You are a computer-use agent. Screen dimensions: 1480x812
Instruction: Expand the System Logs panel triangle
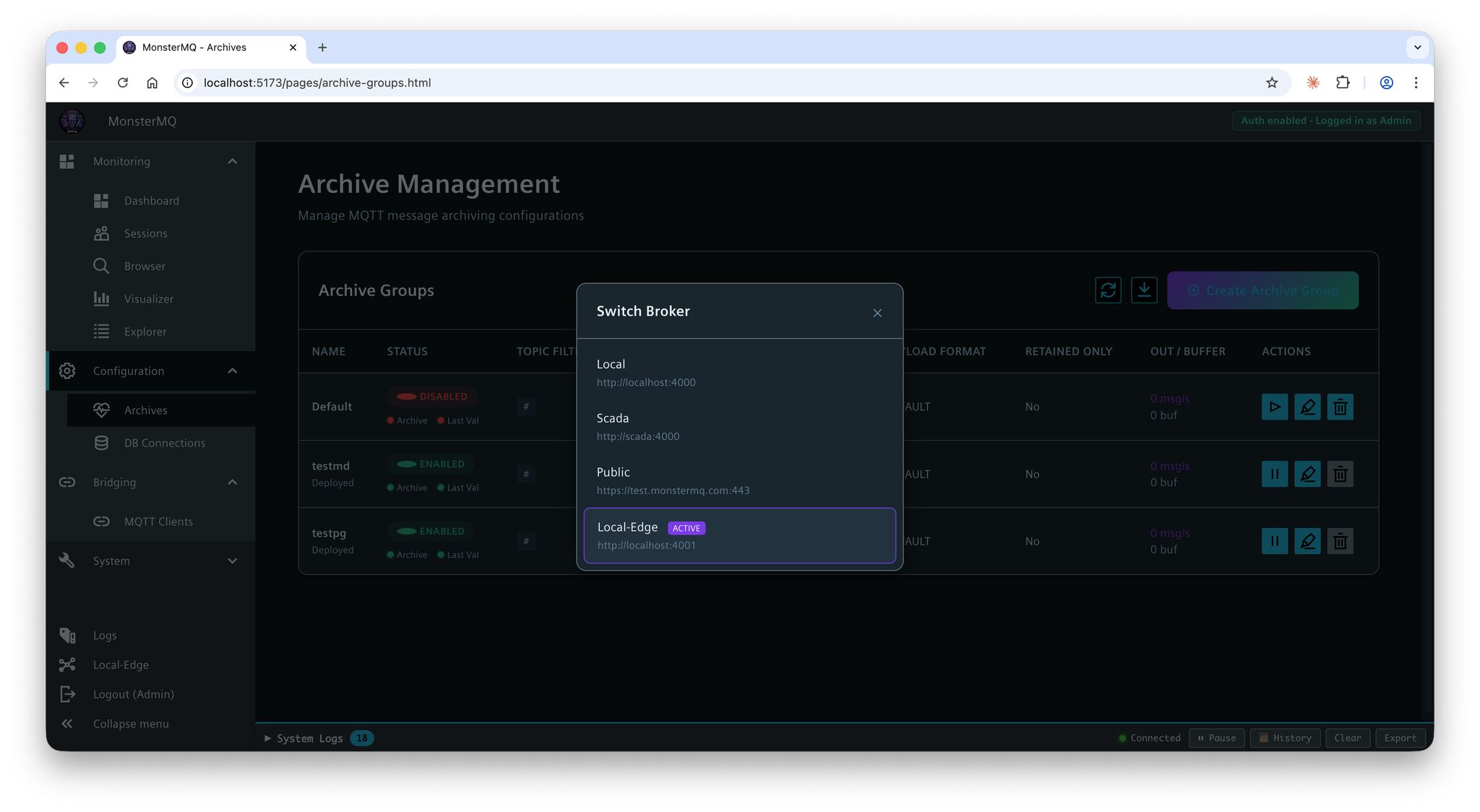tap(267, 738)
